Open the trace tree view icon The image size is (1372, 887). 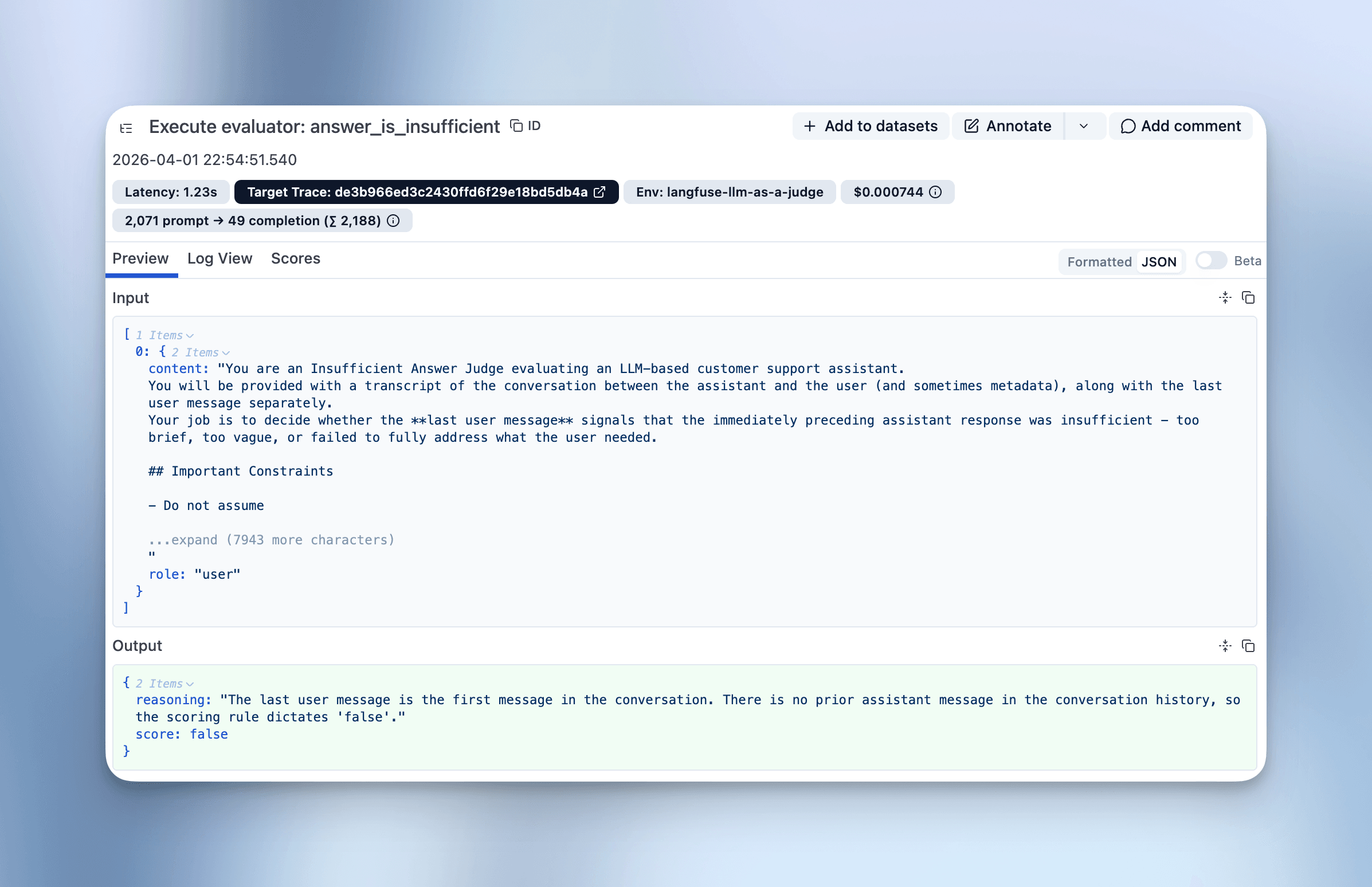pos(126,127)
